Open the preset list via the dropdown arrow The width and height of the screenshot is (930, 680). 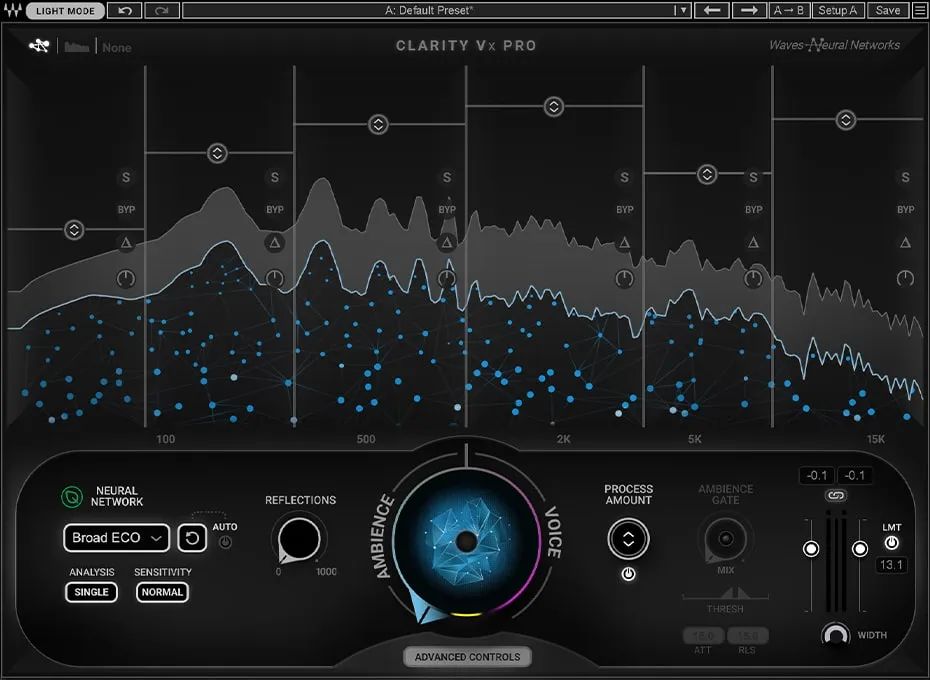pos(683,10)
